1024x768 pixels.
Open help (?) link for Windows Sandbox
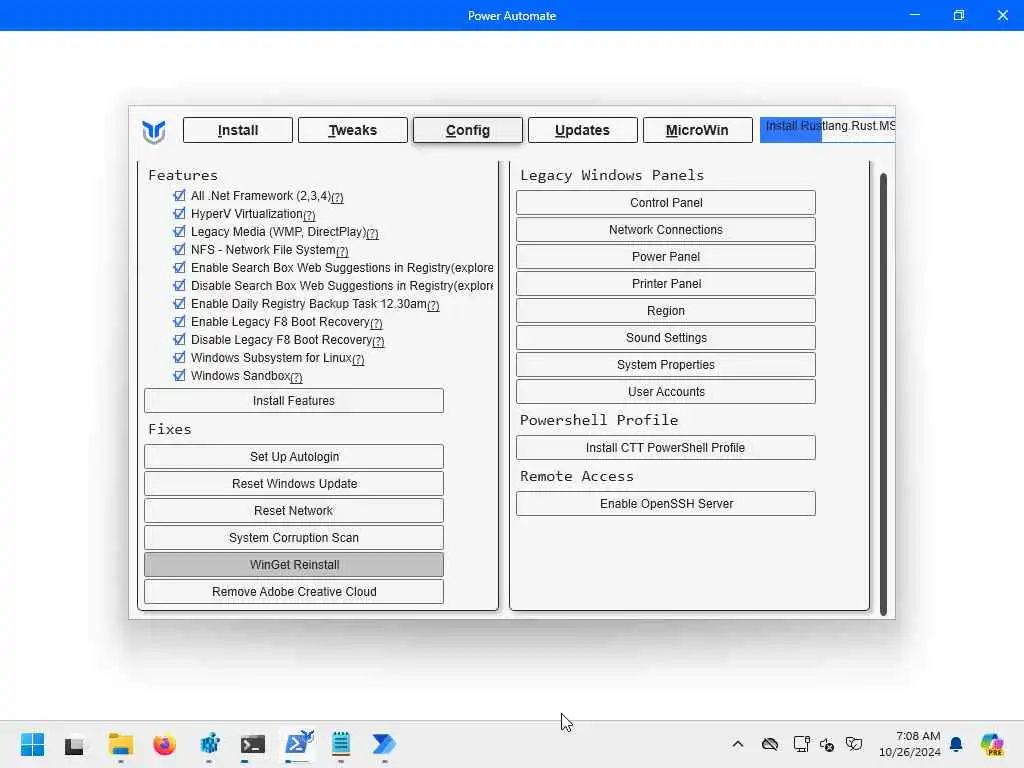(x=296, y=377)
